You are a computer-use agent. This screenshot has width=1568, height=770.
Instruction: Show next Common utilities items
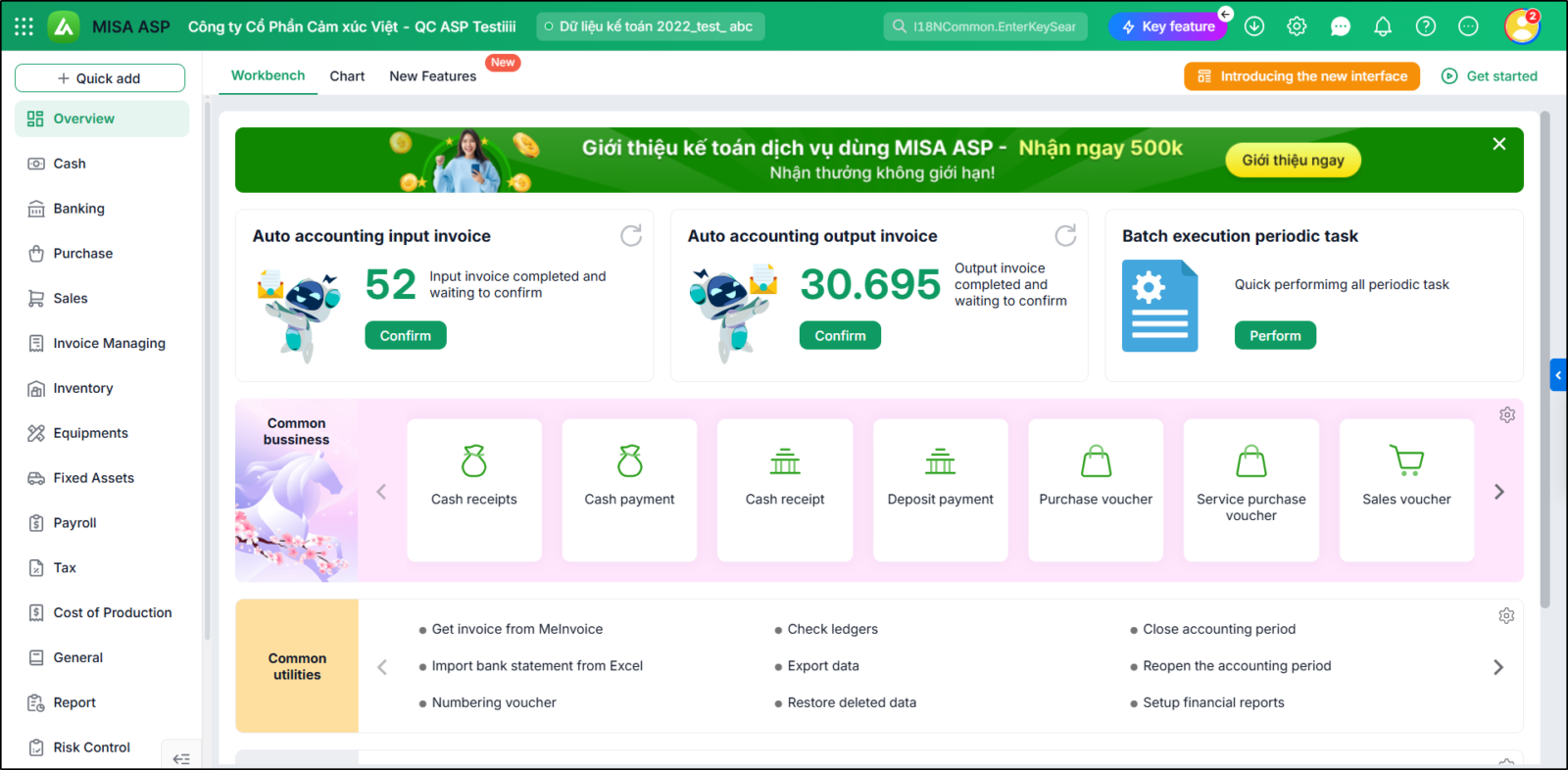coord(1498,667)
